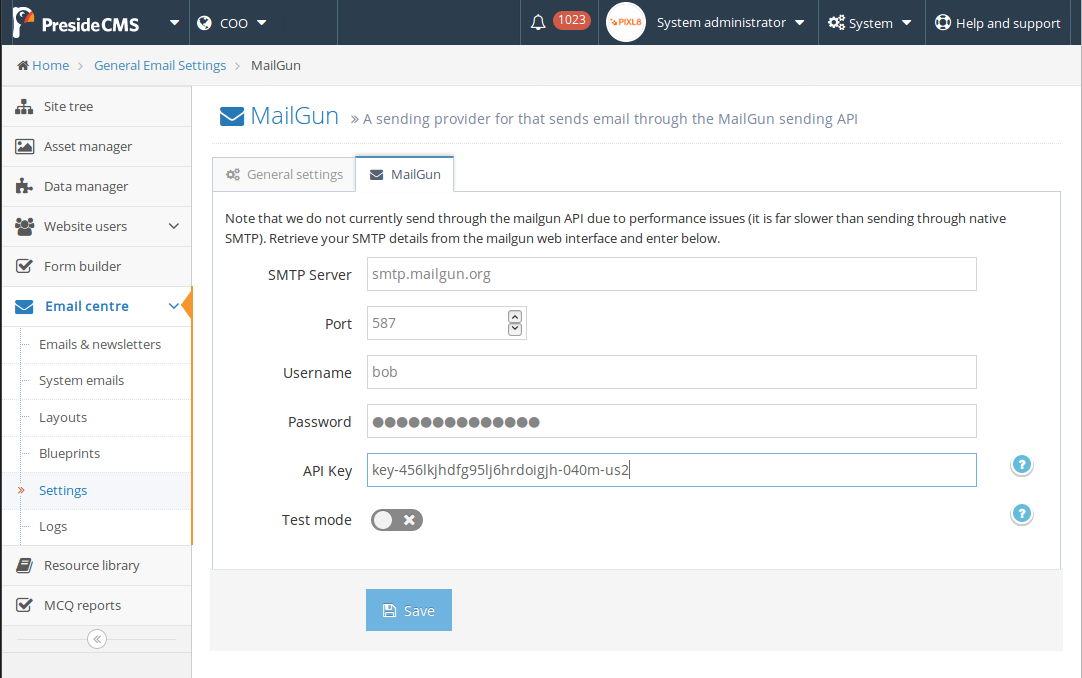Open Settings submenu item
The height and width of the screenshot is (678, 1082).
(x=63, y=490)
